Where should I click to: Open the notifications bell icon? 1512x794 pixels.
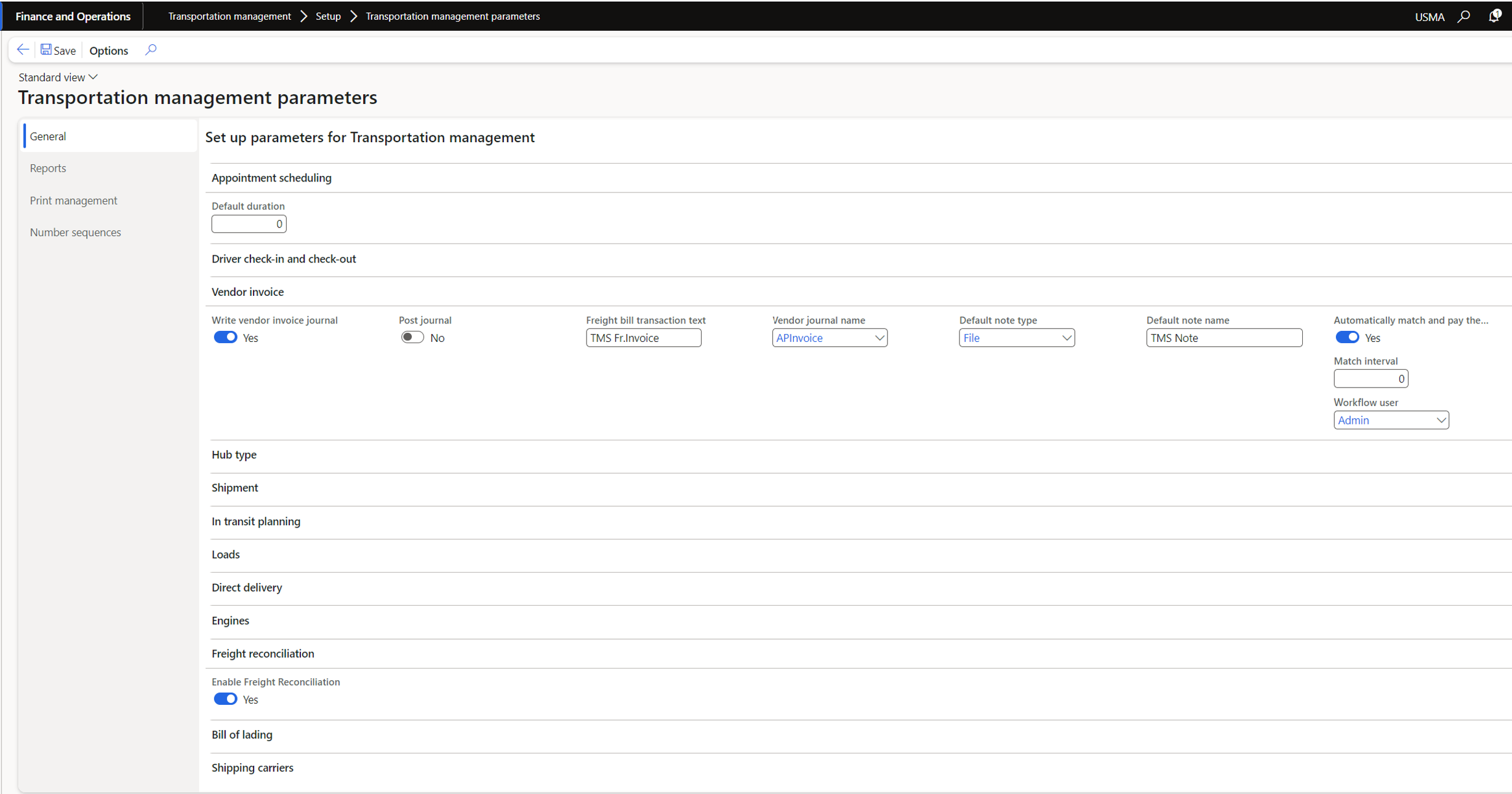(x=1494, y=16)
